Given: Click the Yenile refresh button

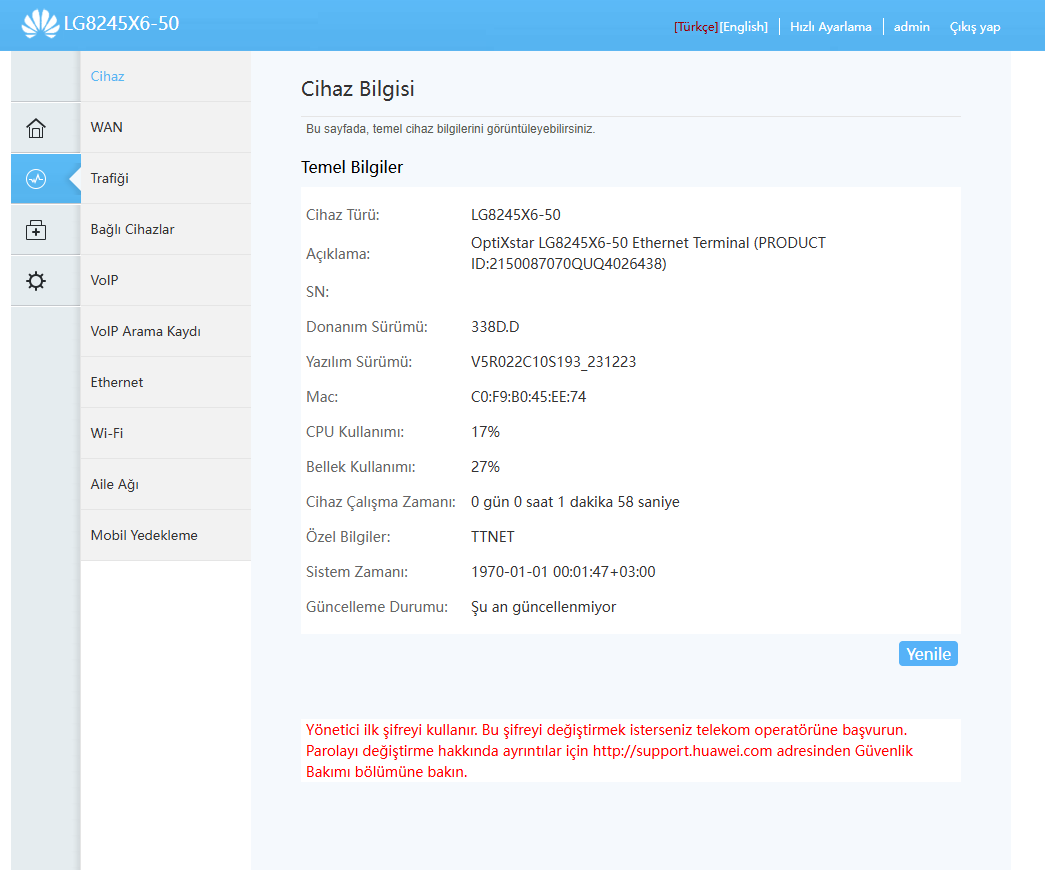Looking at the screenshot, I should [928, 654].
